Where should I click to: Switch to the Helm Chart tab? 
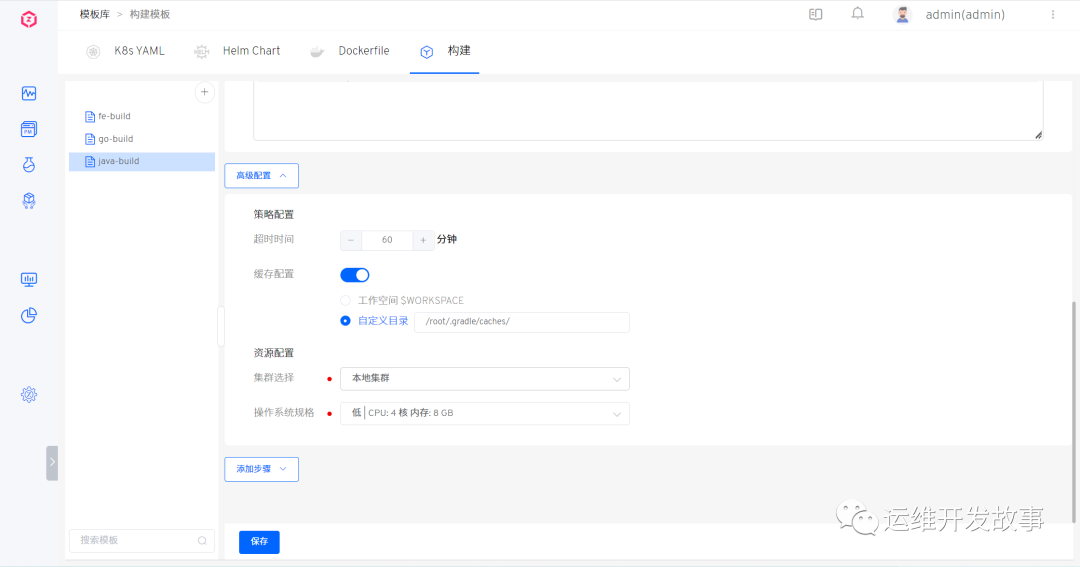tap(237, 51)
